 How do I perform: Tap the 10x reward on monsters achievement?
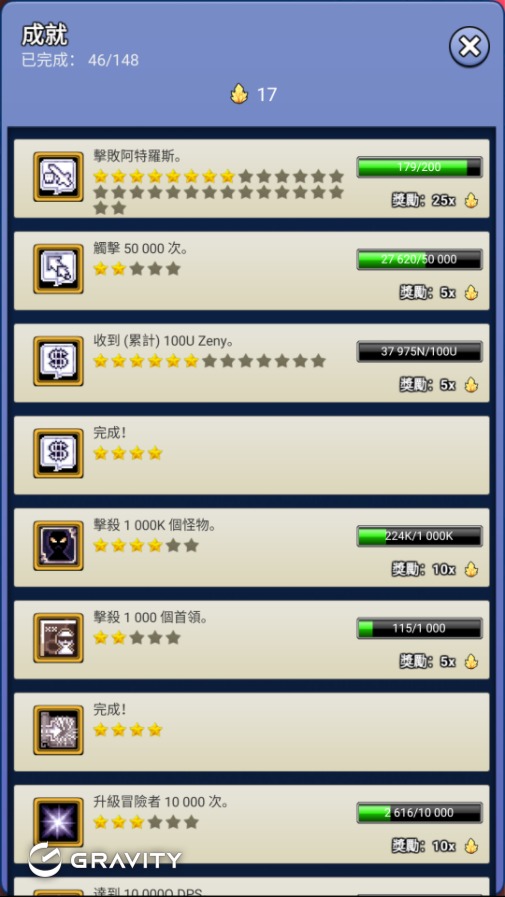(x=444, y=569)
